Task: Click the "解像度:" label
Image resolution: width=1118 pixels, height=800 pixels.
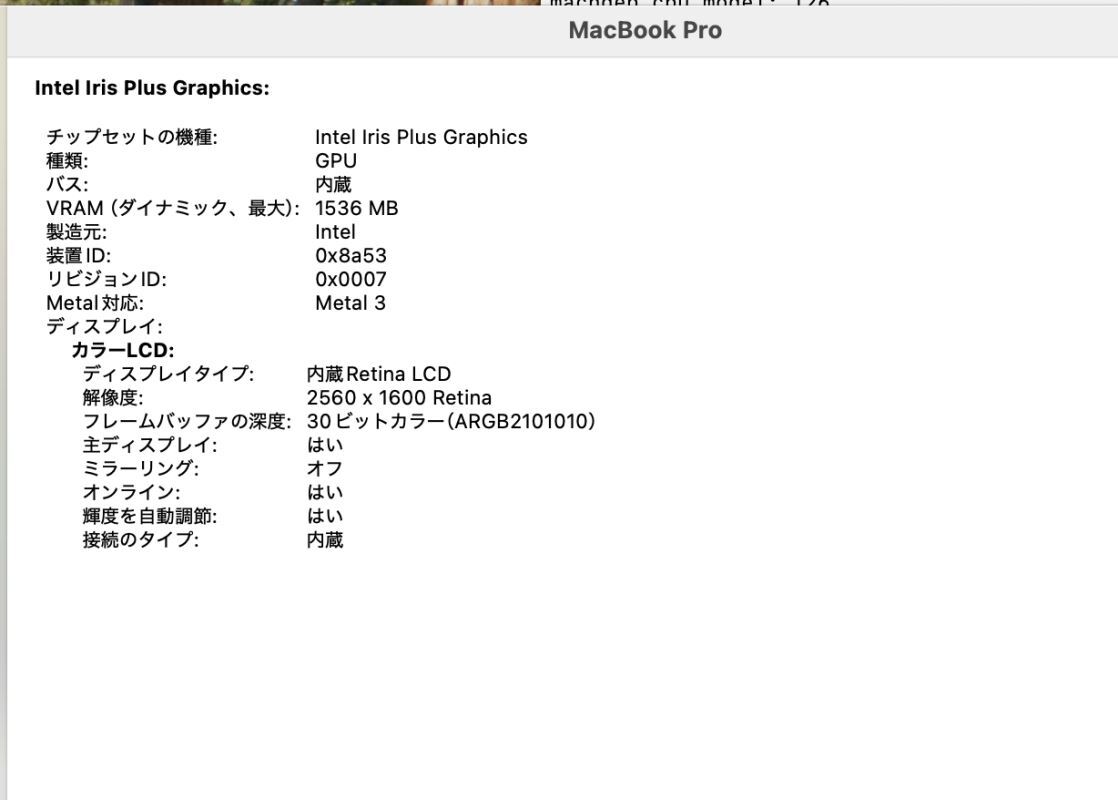Action: pos(113,397)
